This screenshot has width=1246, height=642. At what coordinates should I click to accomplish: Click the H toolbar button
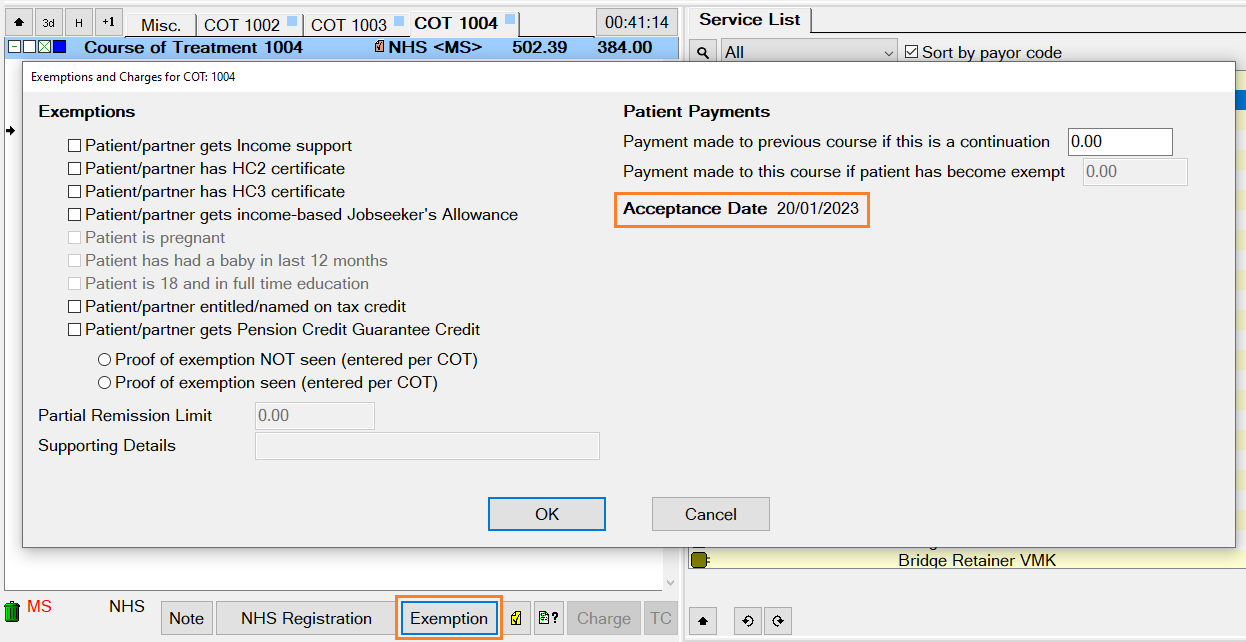tap(79, 22)
